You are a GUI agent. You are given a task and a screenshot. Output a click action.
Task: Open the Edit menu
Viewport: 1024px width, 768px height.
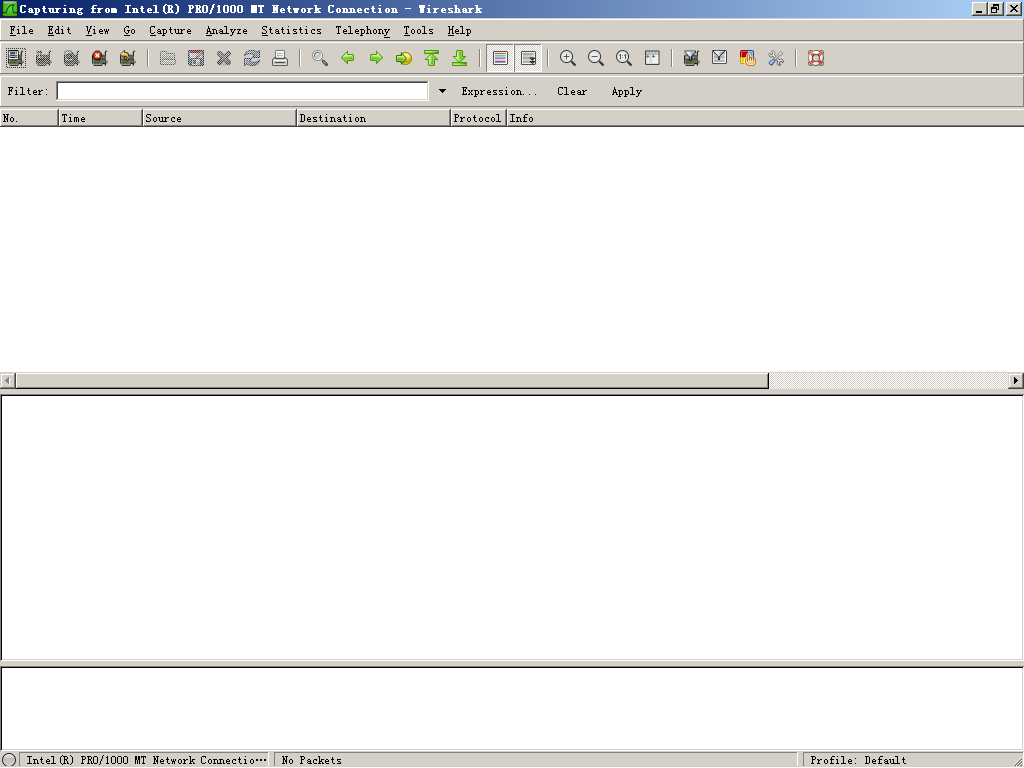coord(59,31)
